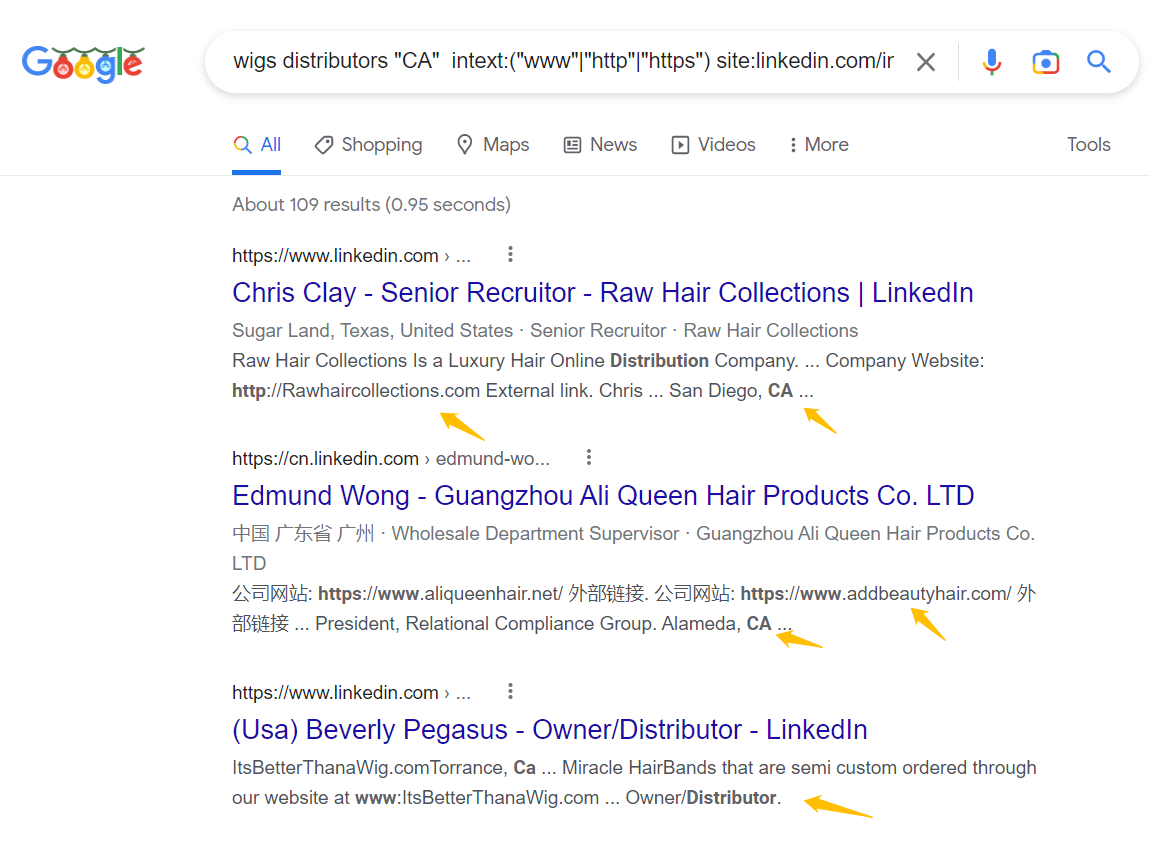Click the Videos play icon
This screenshot has height=855, width=1150.
680,145
